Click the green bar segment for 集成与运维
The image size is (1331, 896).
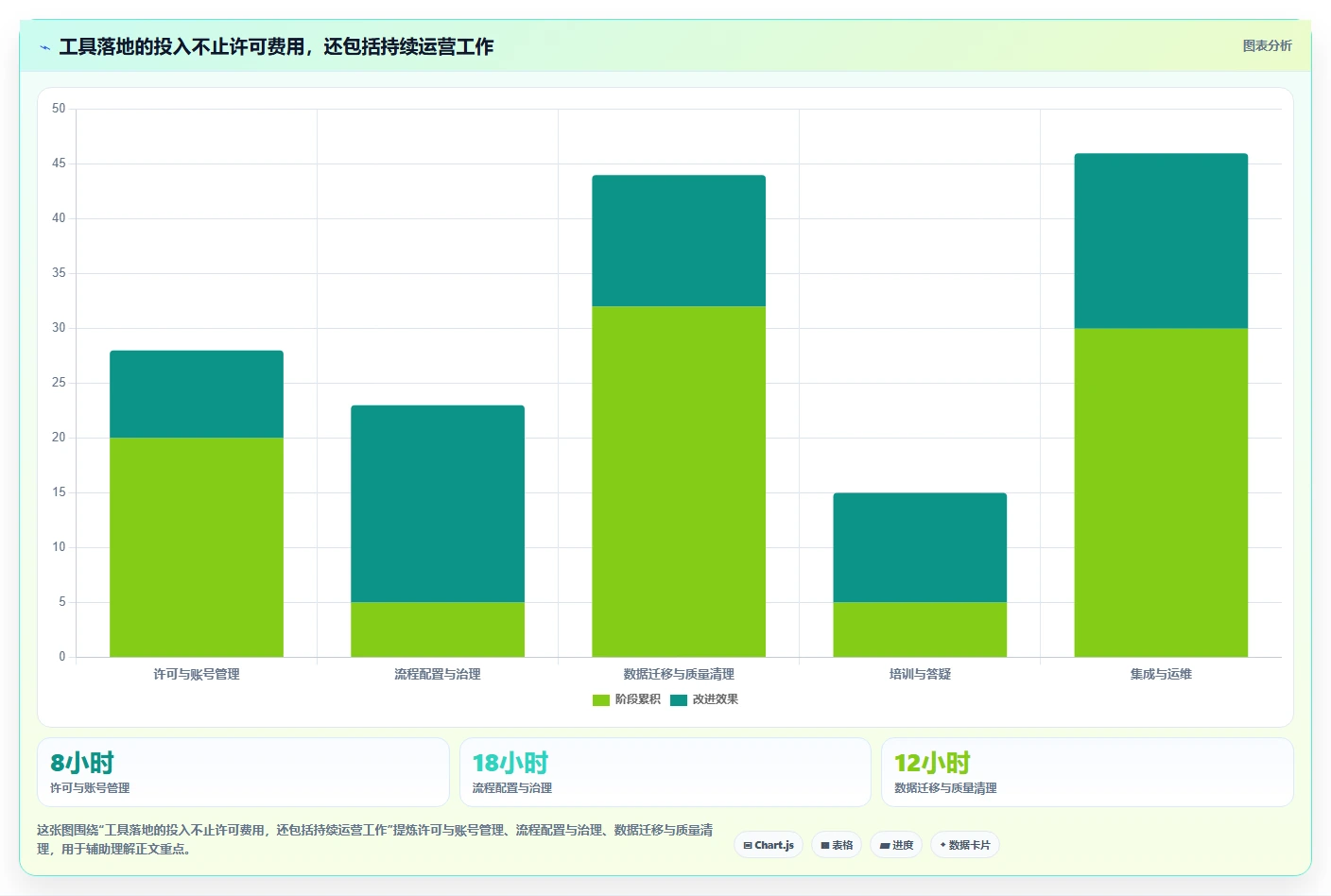click(x=1161, y=492)
